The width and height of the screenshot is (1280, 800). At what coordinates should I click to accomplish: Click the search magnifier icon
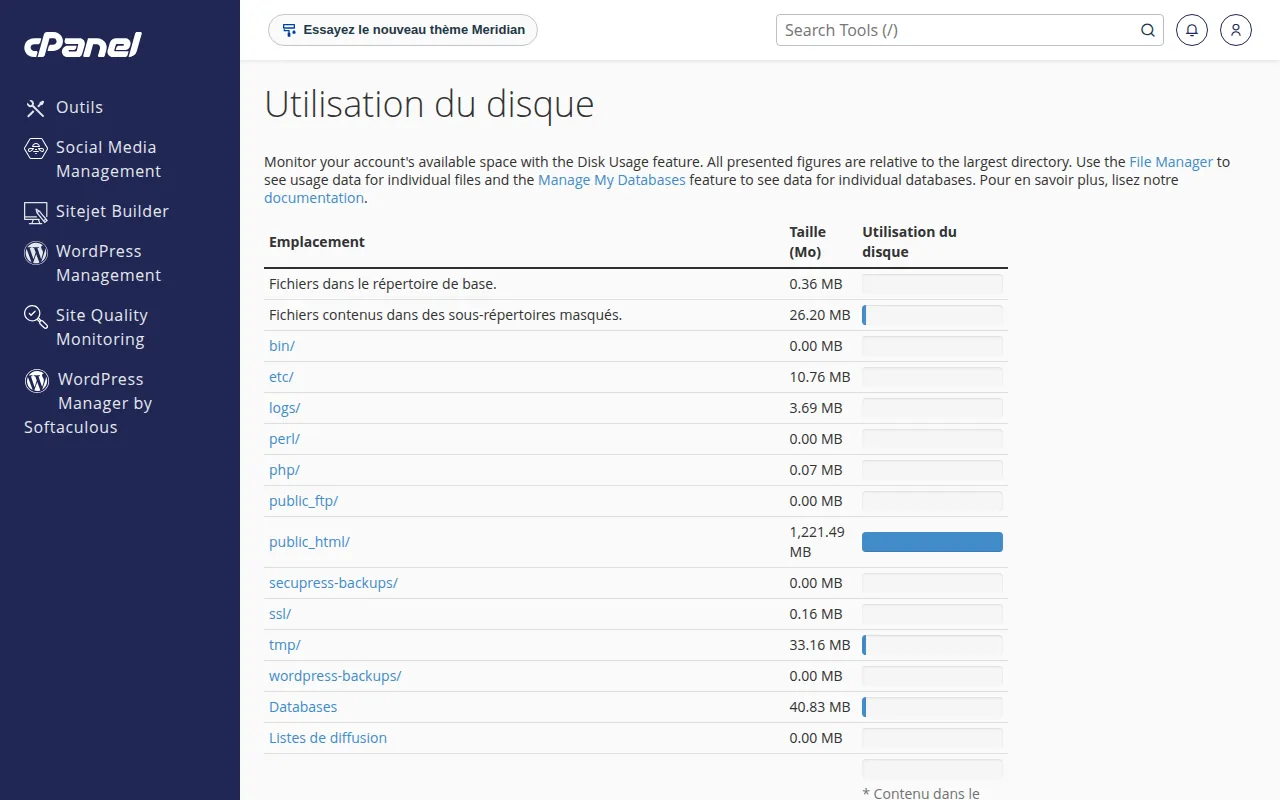[1148, 30]
